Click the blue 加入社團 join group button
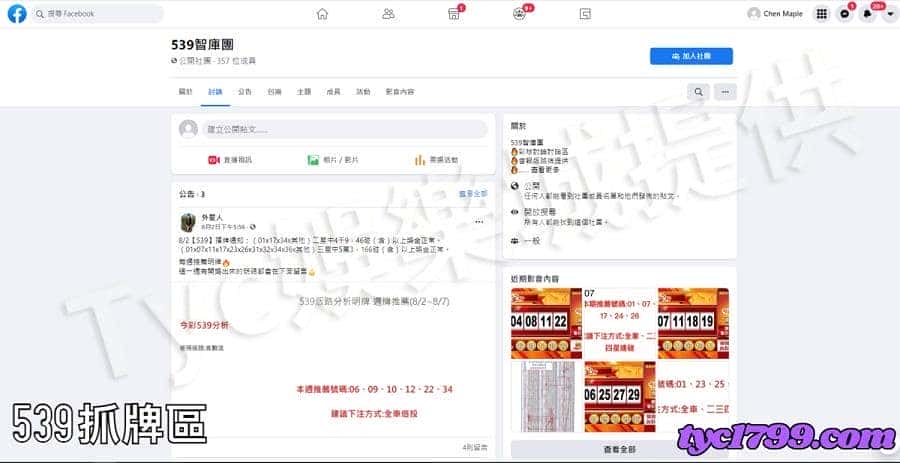Screen dimensions: 900x463 click(x=691, y=56)
